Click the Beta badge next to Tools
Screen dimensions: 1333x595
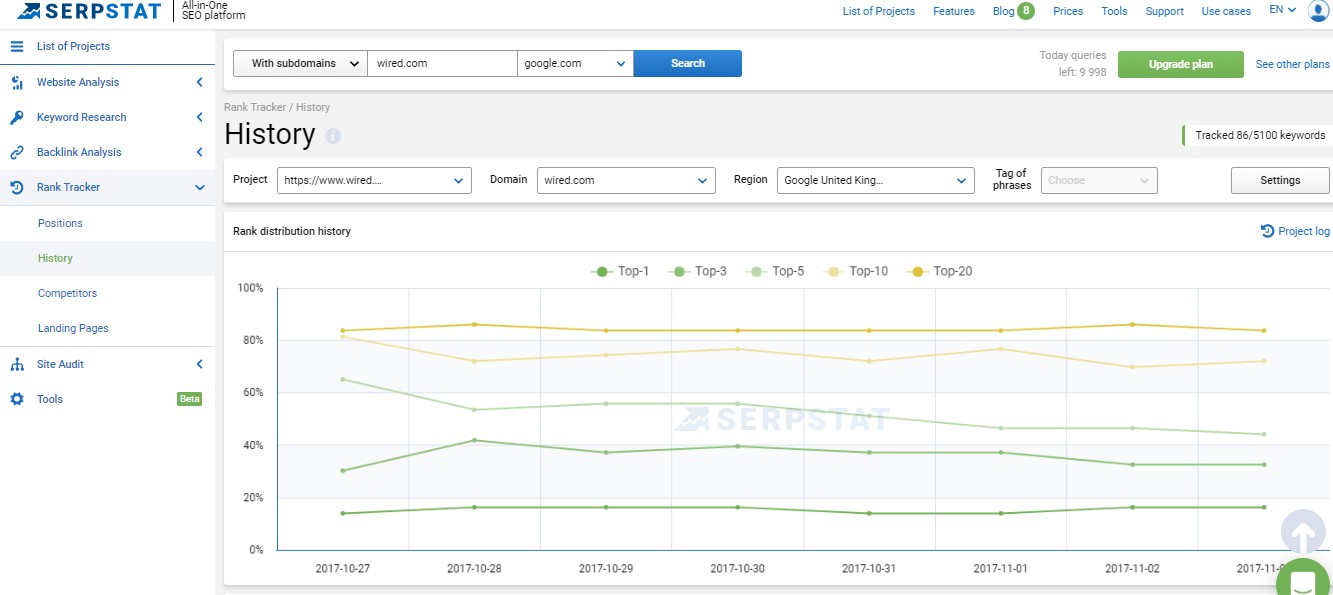189,399
